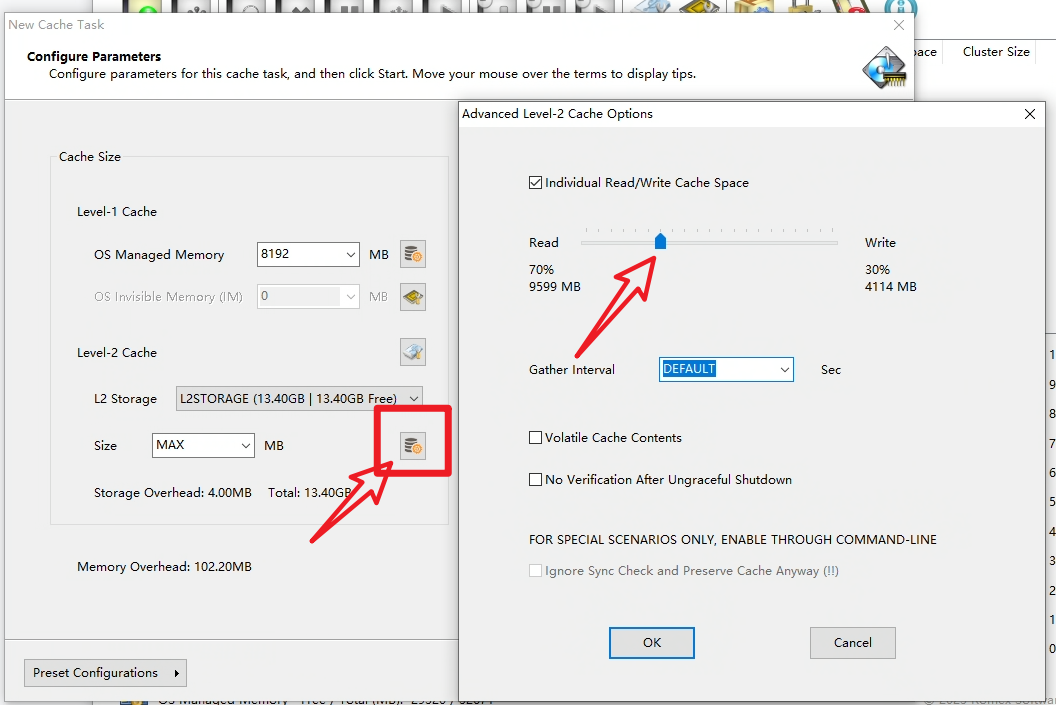The width and height of the screenshot is (1056, 705).
Task: Expand the OS Managed Memory size dropdown
Action: click(350, 255)
